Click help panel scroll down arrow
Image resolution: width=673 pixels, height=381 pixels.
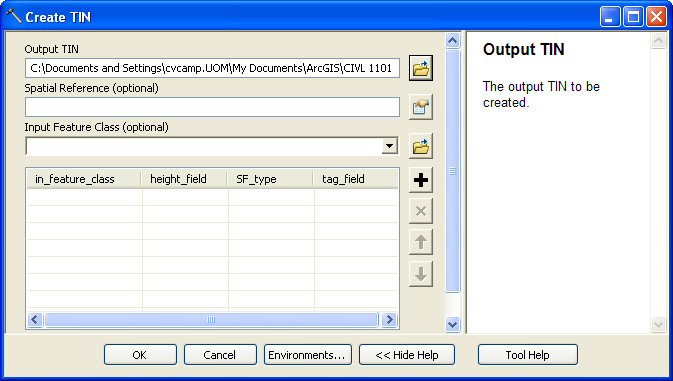658,324
